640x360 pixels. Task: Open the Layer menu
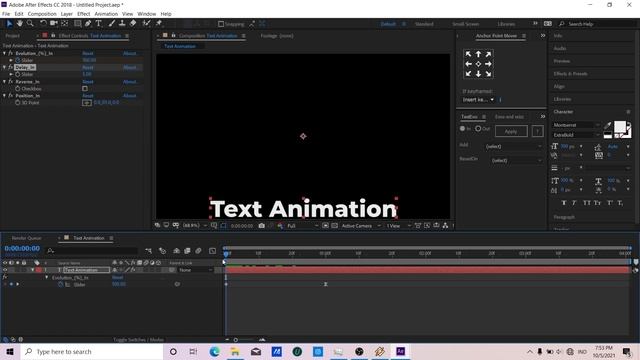pos(67,14)
